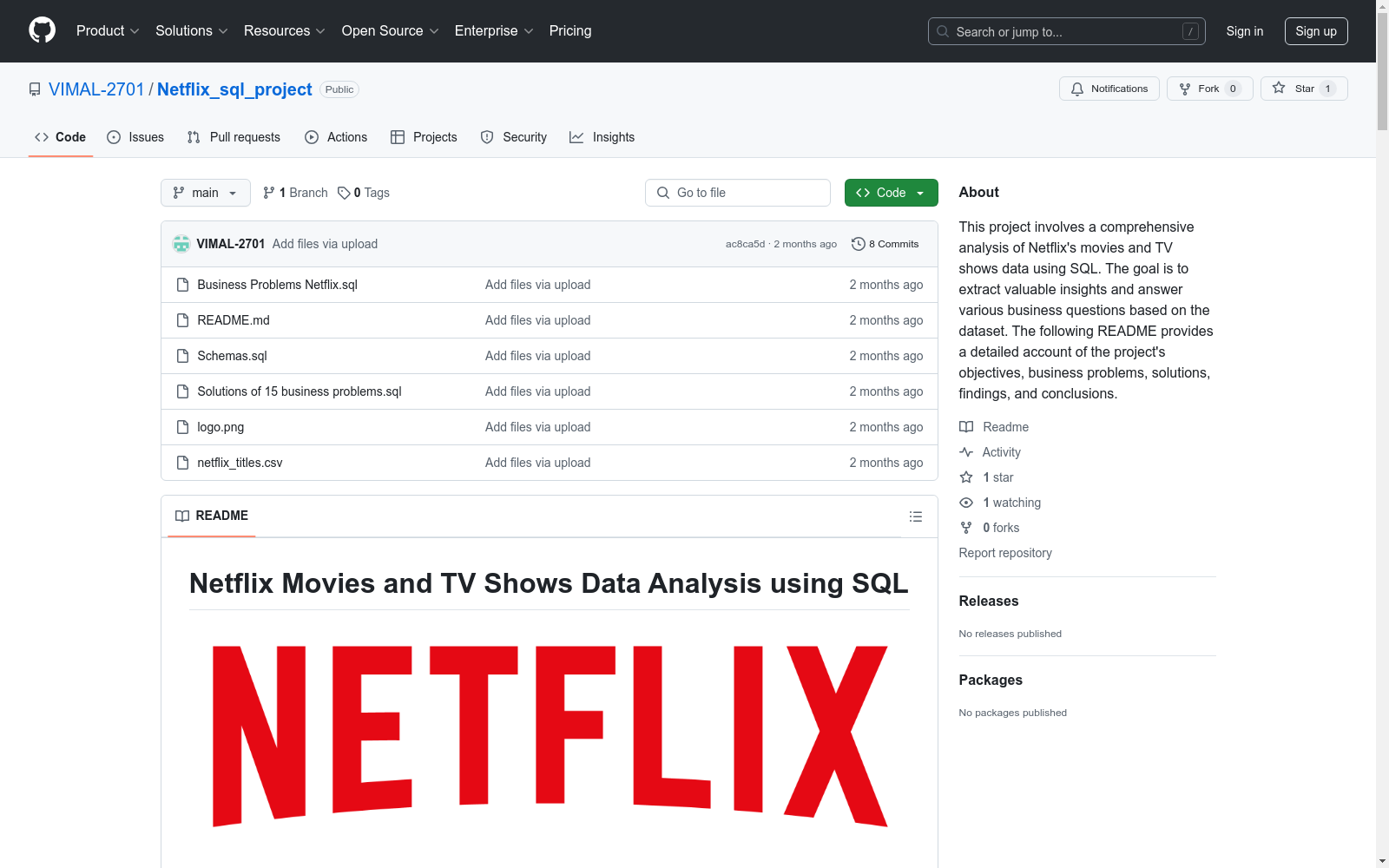The width and height of the screenshot is (1389, 868).
Task: Click the eye icon beside 1 watching
Action: (x=966, y=503)
